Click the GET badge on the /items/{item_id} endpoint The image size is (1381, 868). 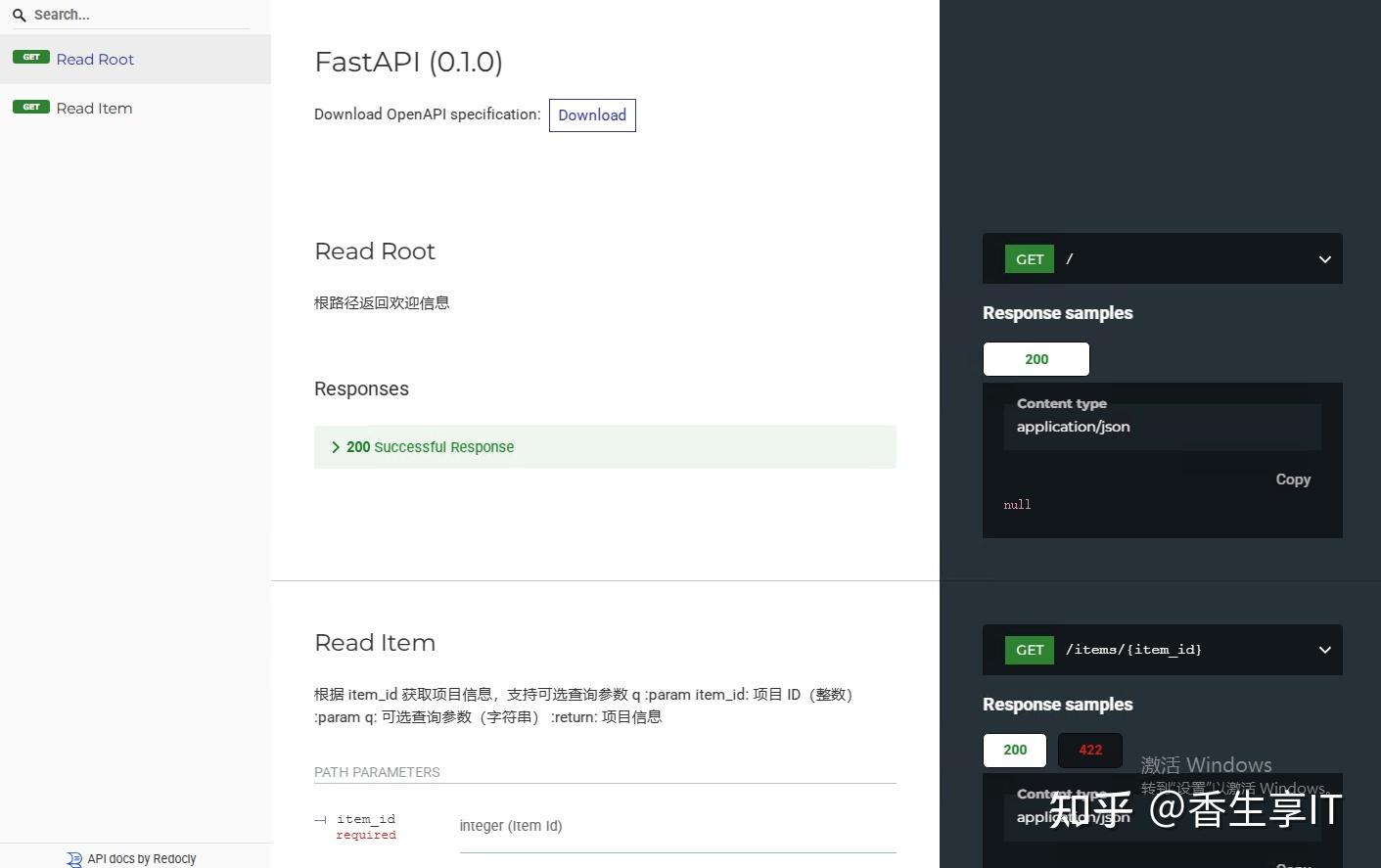click(x=1029, y=649)
